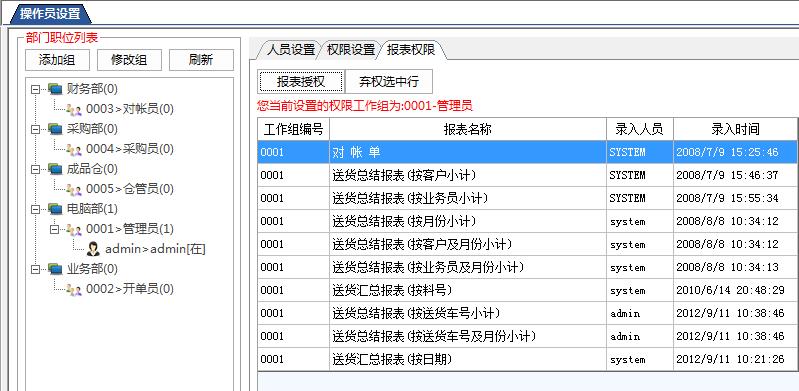This screenshot has height=391, width=799.
Task: Click the 财务部 department folder icon
Action: (x=55, y=89)
